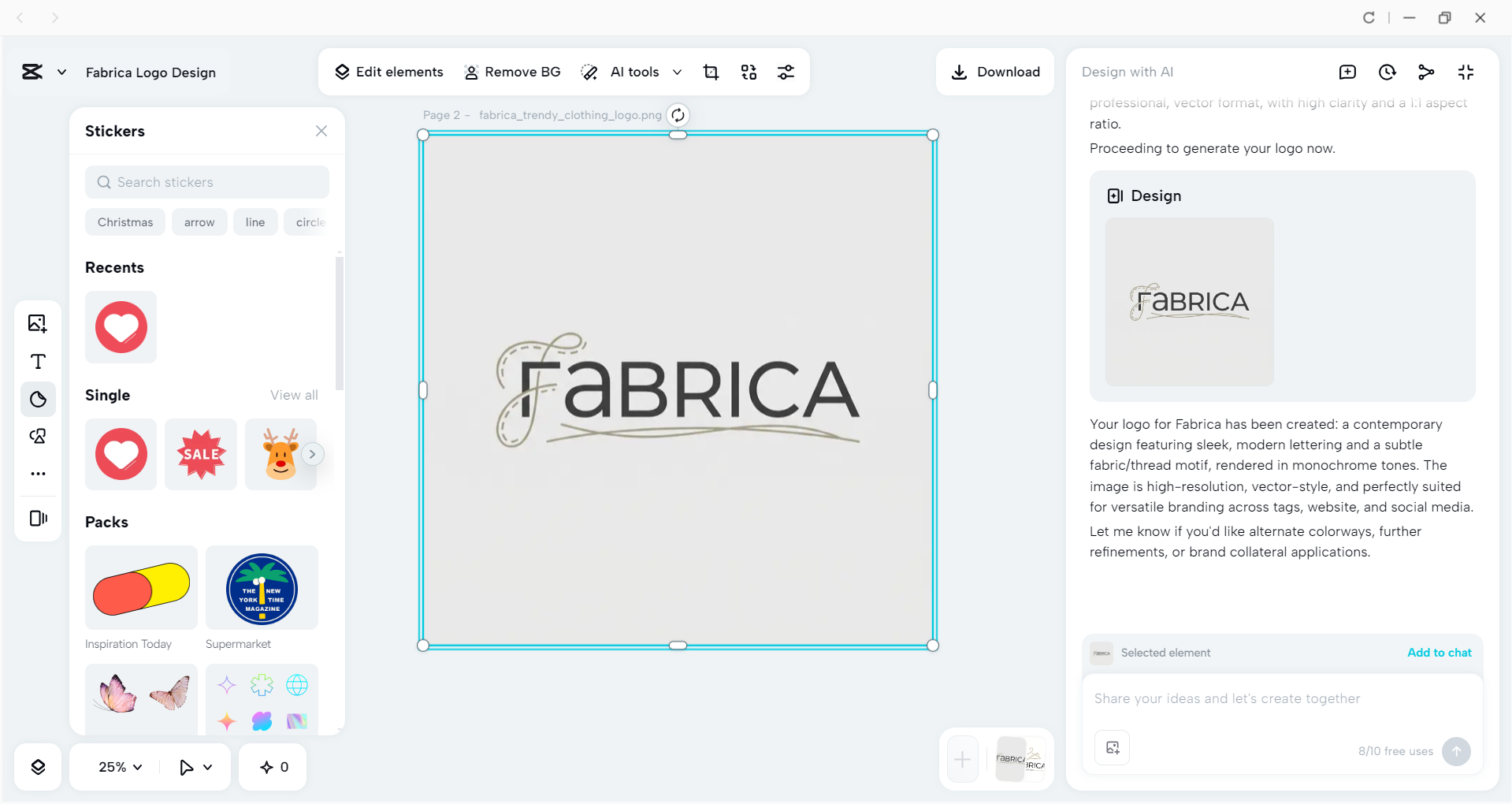
Task: Click the heart sticker under Recents
Action: 121,327
